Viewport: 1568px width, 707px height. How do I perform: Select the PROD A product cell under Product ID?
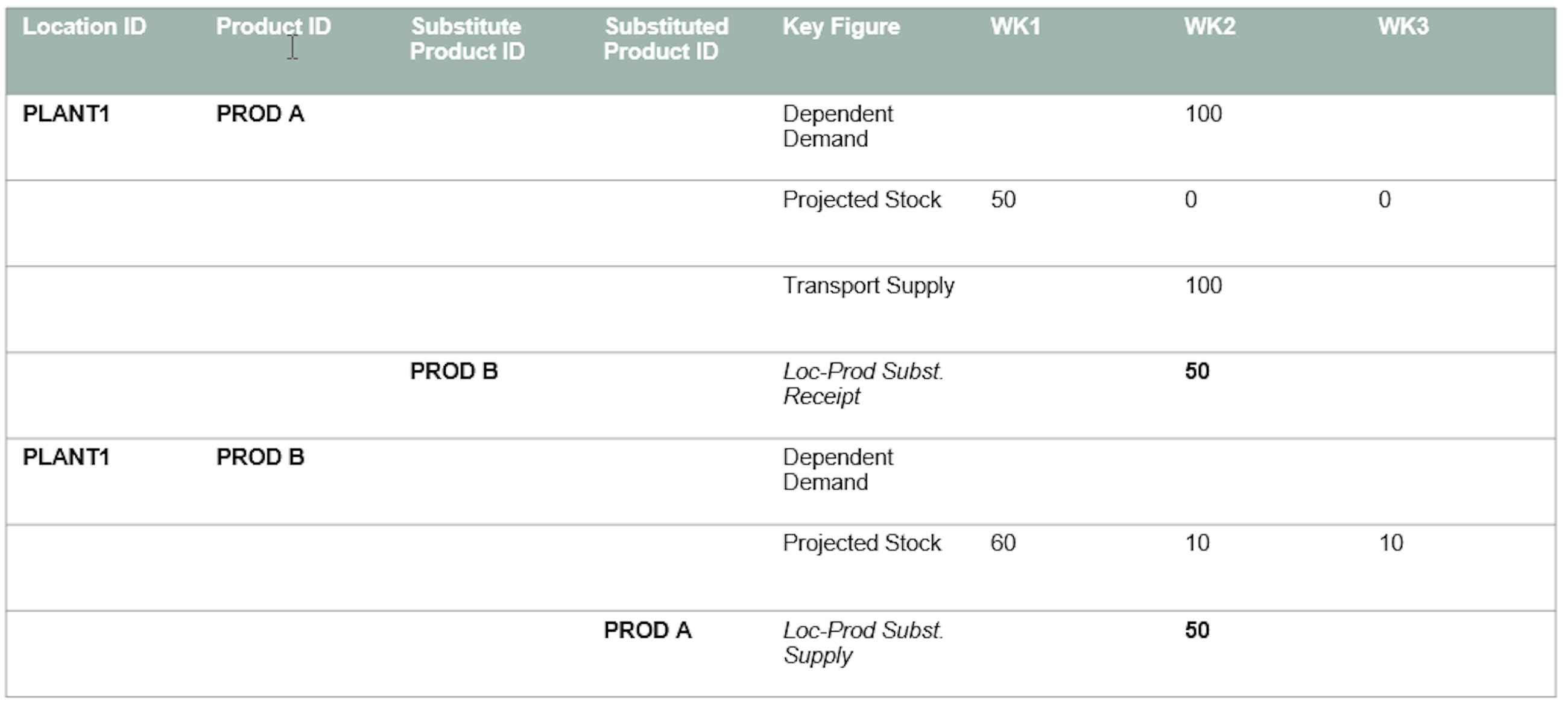[x=260, y=114]
